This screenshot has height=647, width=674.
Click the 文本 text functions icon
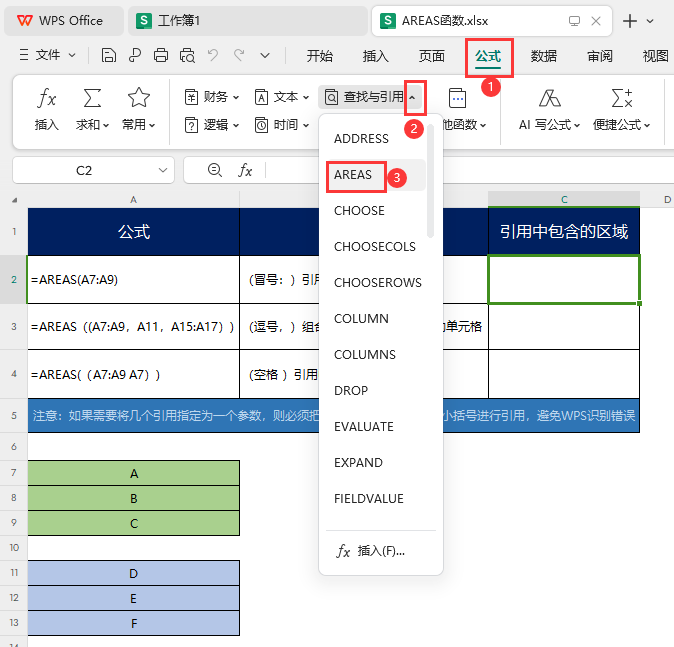[x=261, y=97]
